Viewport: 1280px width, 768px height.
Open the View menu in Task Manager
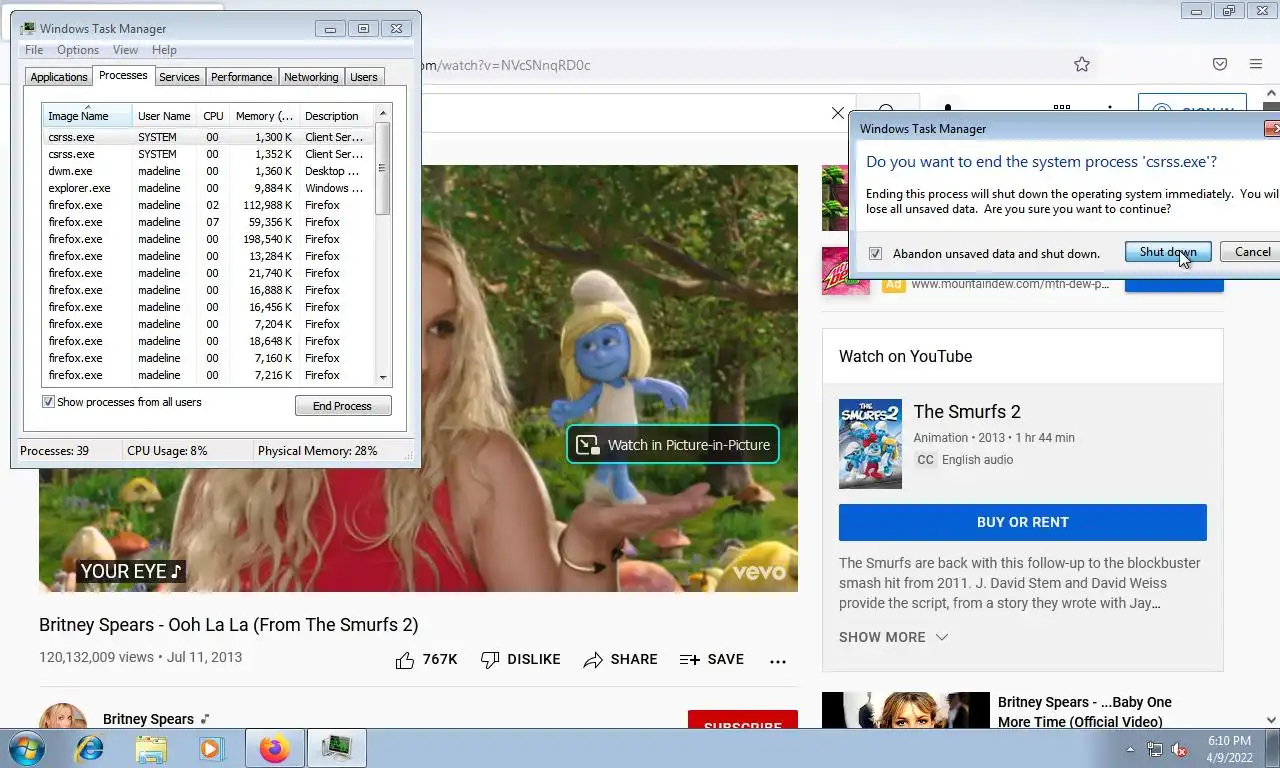[x=125, y=50]
